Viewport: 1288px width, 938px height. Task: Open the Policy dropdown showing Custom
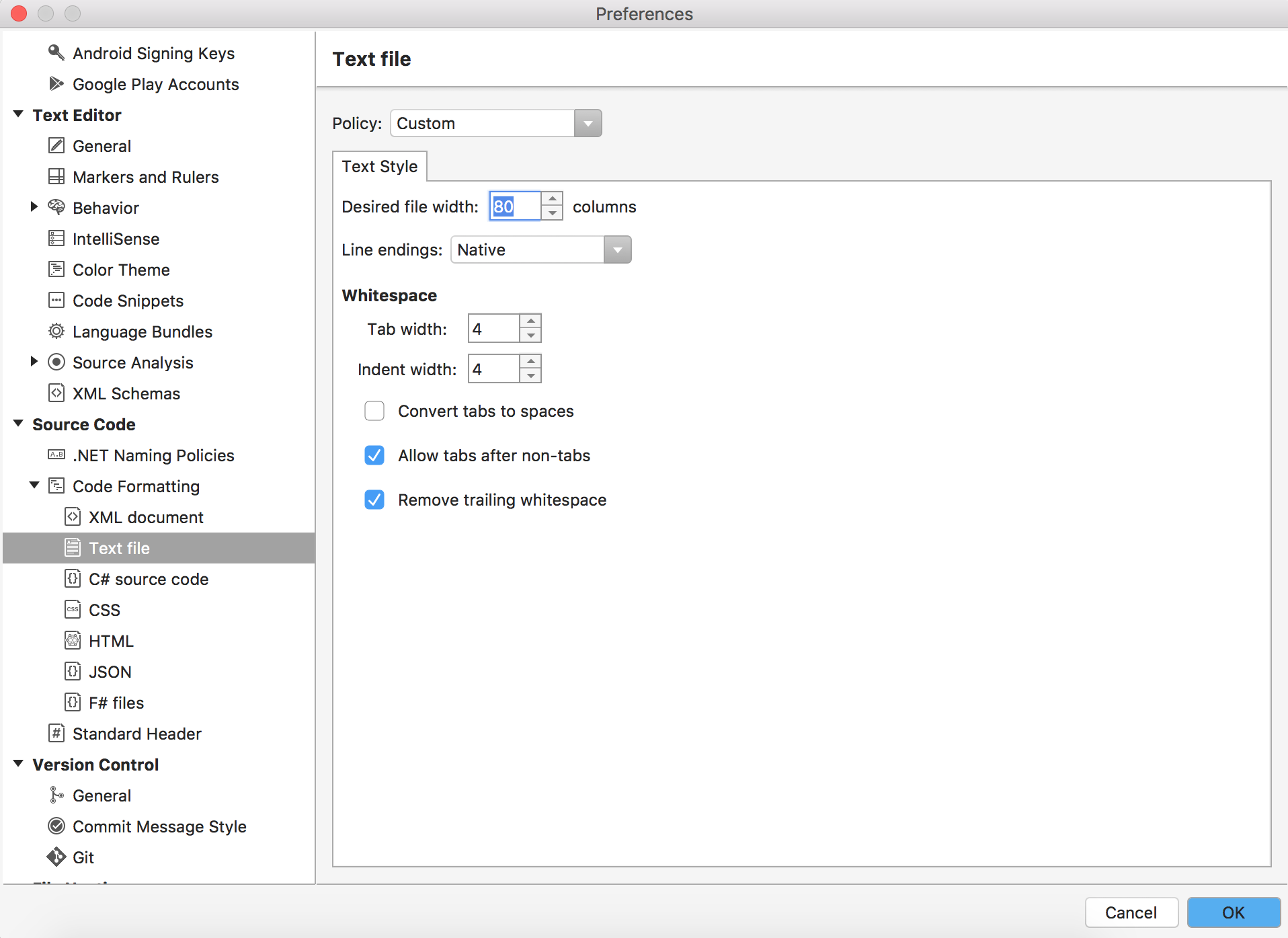(x=495, y=123)
